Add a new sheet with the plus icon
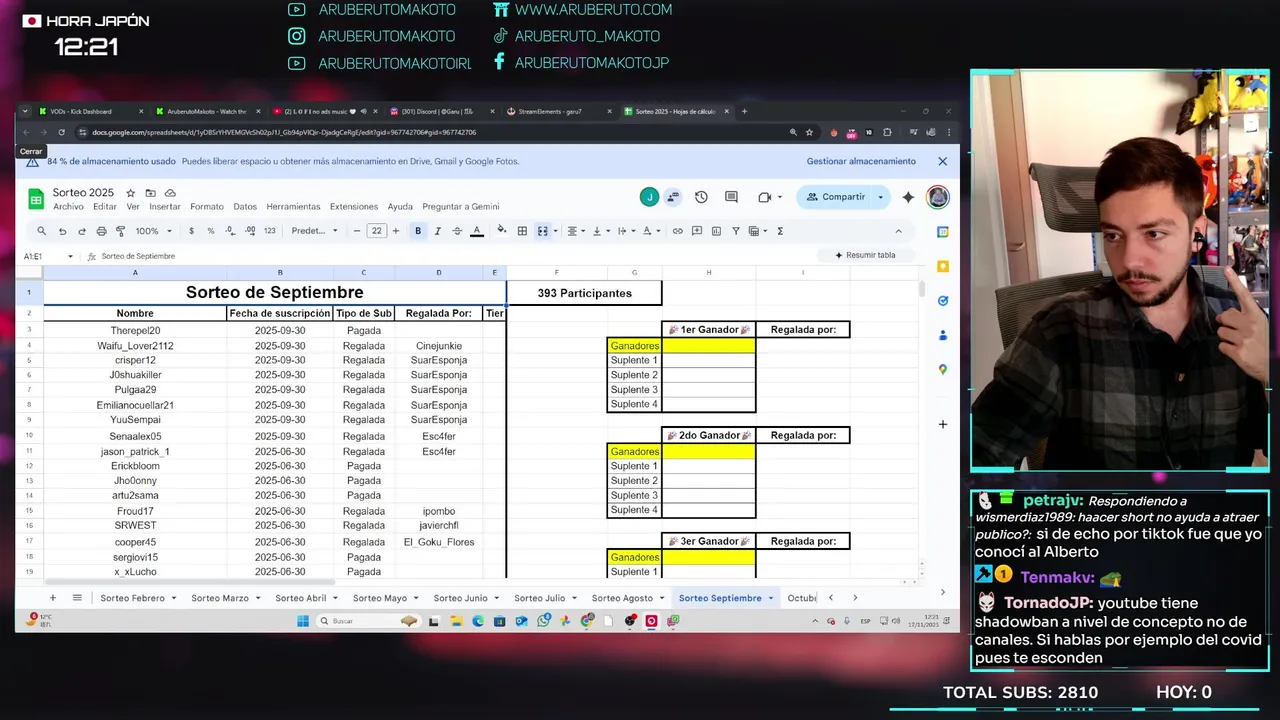The width and height of the screenshot is (1280, 720). (53, 598)
